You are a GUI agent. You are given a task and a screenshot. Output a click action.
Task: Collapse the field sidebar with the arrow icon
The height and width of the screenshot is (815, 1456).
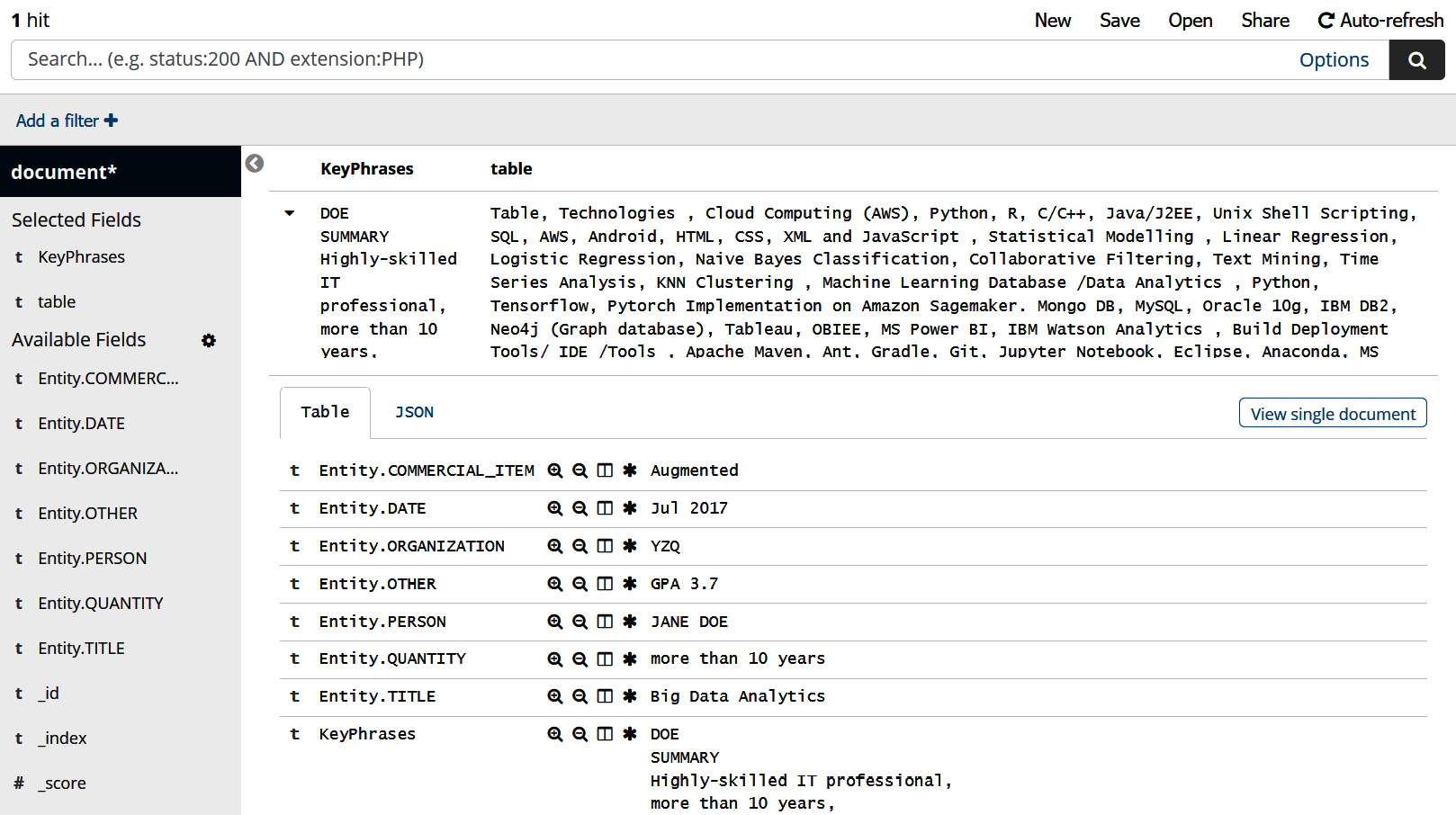tap(255, 163)
